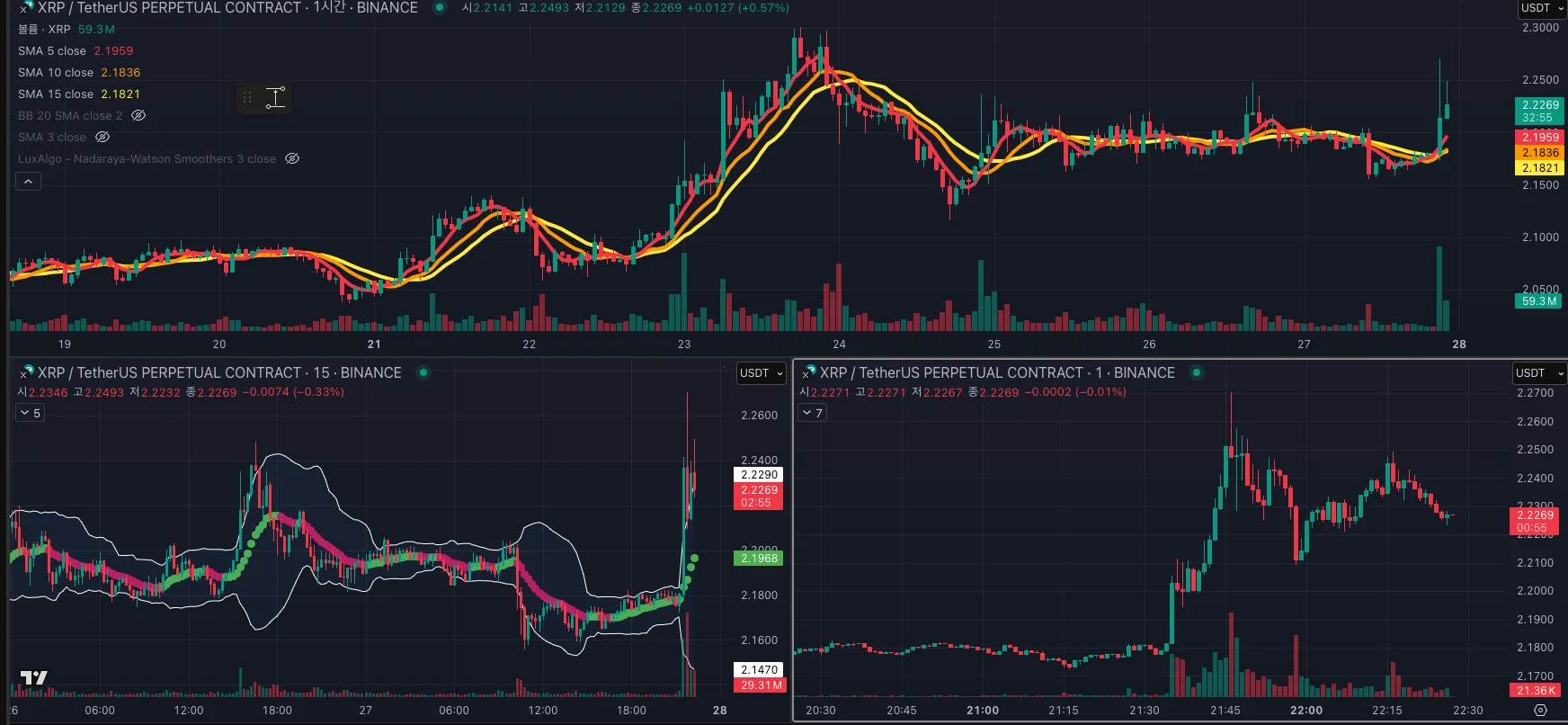Expand the 7 indicators legend on 1-minute chart

click(x=813, y=413)
